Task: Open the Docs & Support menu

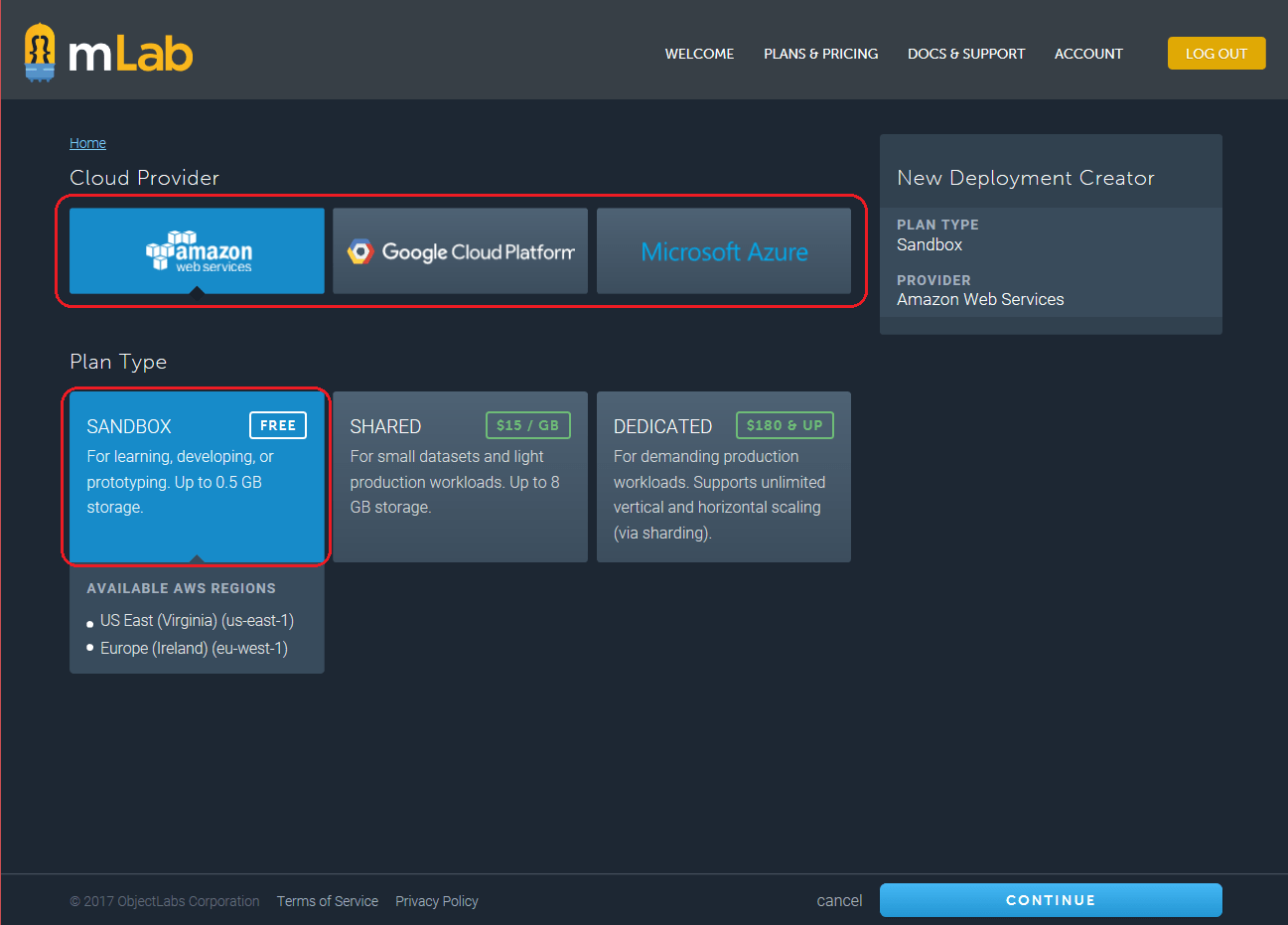Action: (966, 54)
